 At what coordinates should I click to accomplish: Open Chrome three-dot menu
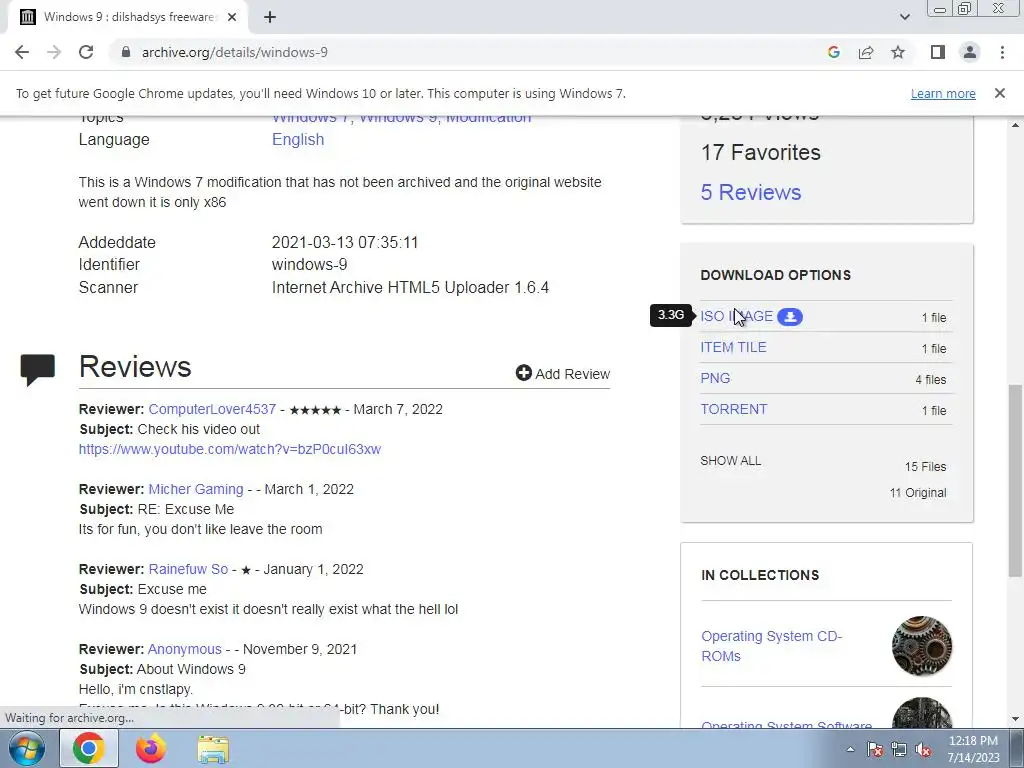pos(1002,52)
